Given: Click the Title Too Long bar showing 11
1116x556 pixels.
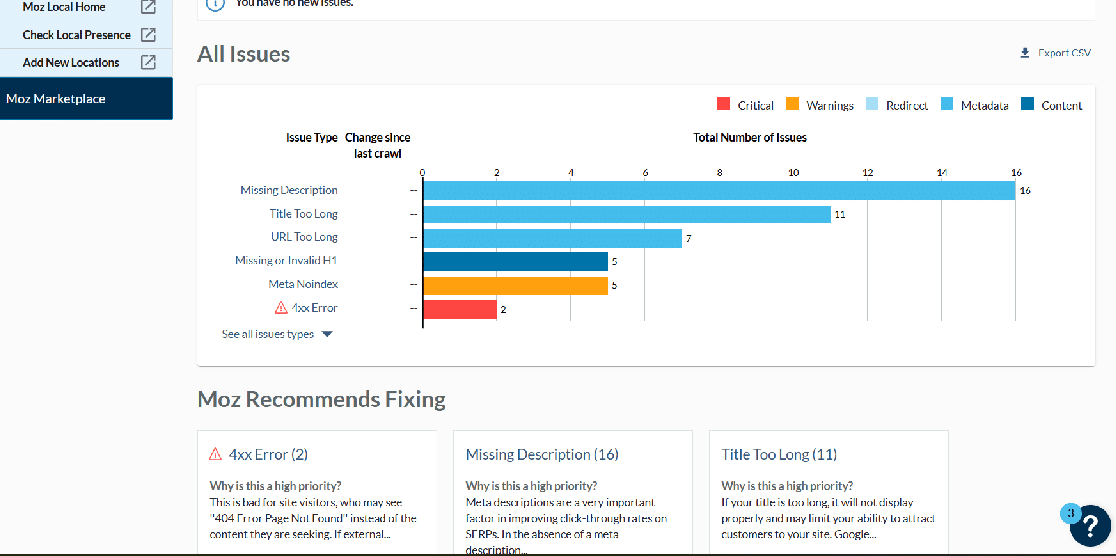Looking at the screenshot, I should click(627, 214).
